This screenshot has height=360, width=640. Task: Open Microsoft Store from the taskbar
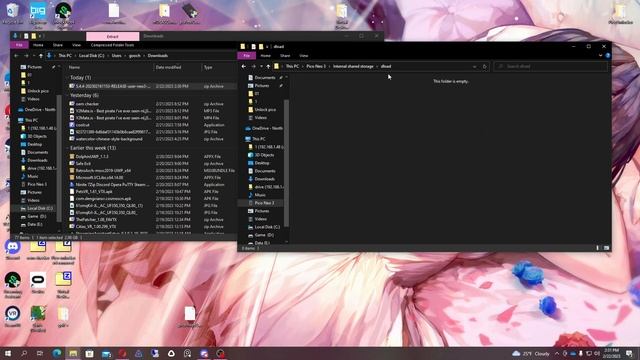click(89, 353)
